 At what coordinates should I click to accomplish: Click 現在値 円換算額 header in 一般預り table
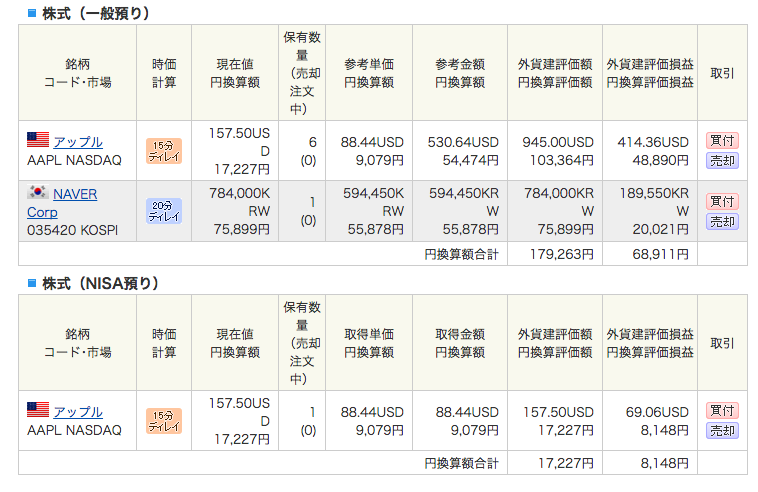235,73
